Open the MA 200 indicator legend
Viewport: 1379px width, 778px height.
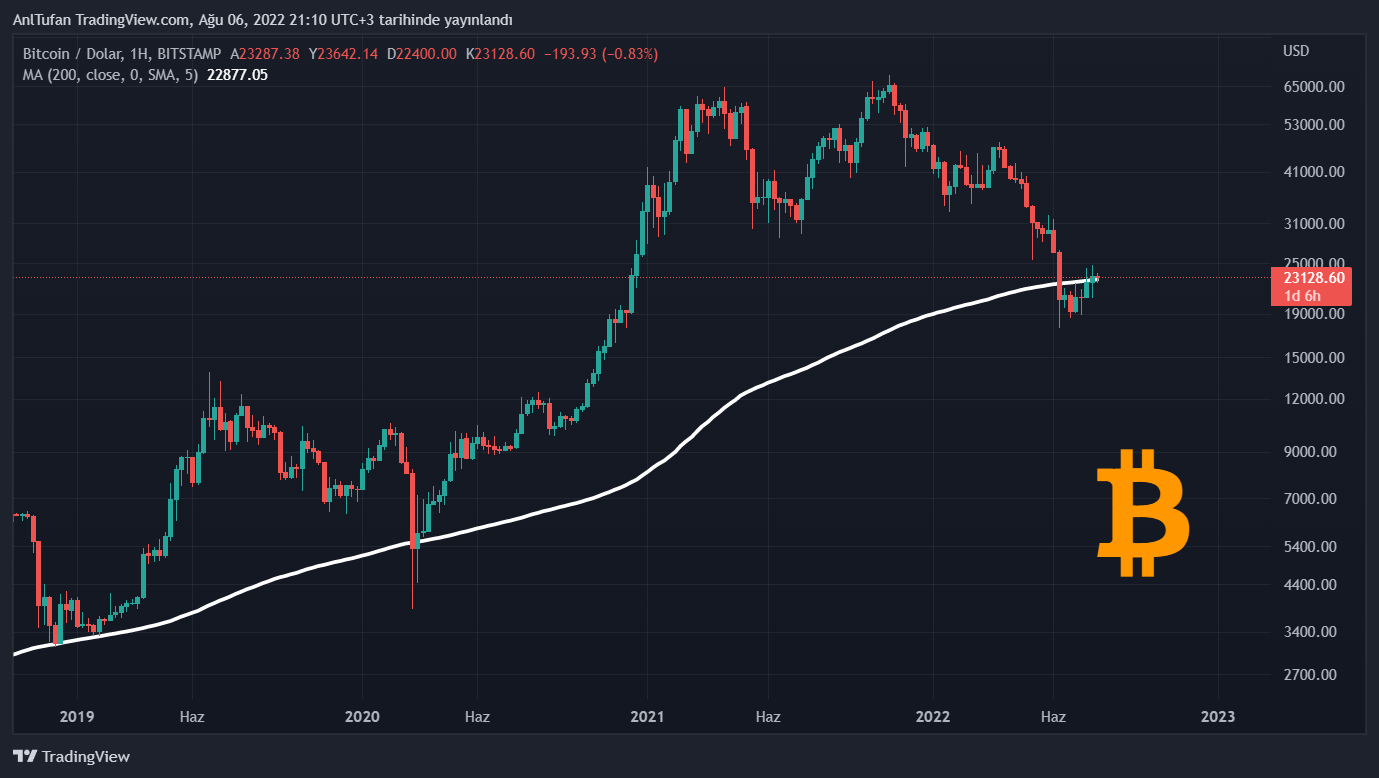point(110,74)
